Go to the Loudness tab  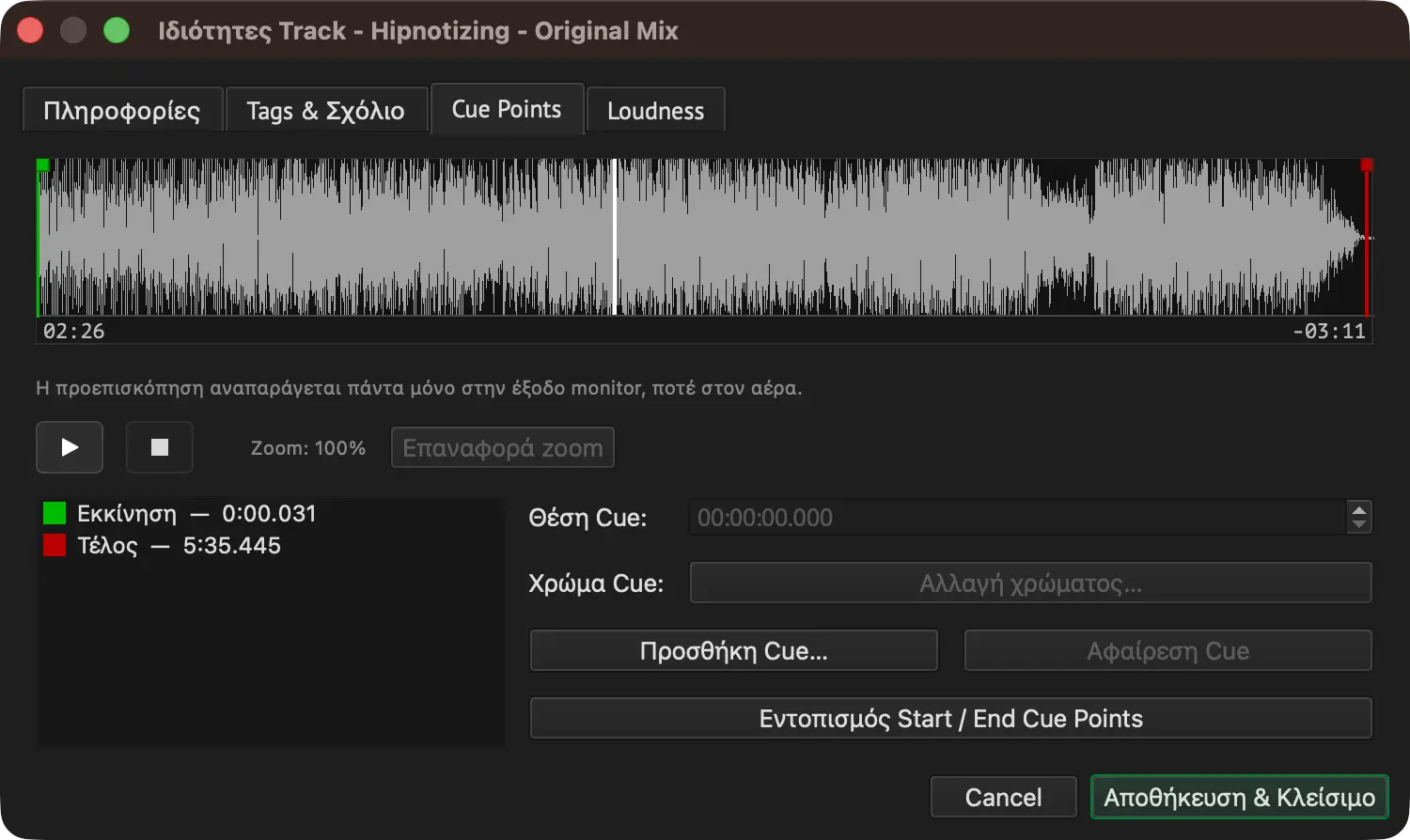click(655, 111)
